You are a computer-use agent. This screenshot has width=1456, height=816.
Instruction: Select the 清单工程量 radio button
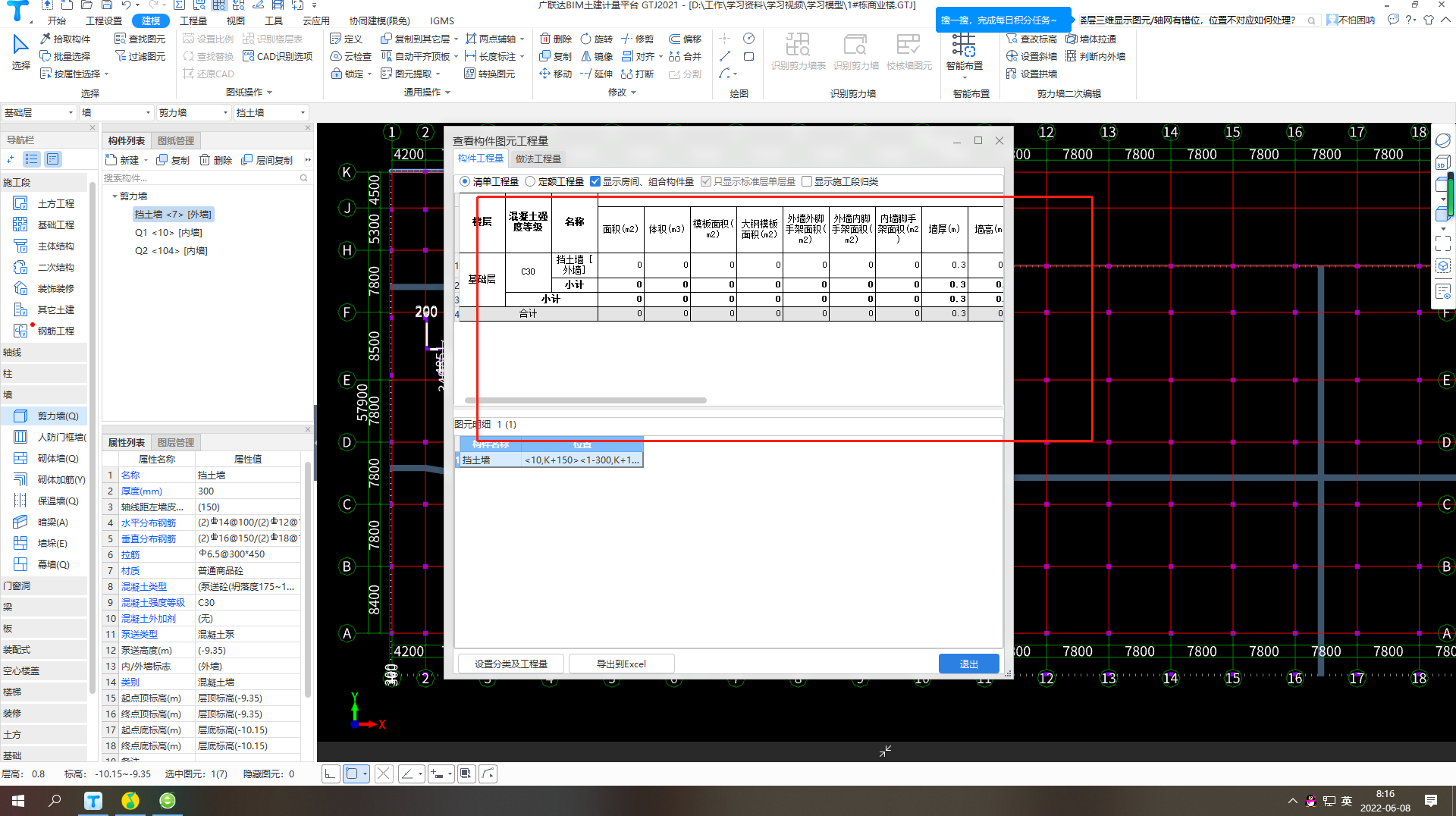click(465, 182)
